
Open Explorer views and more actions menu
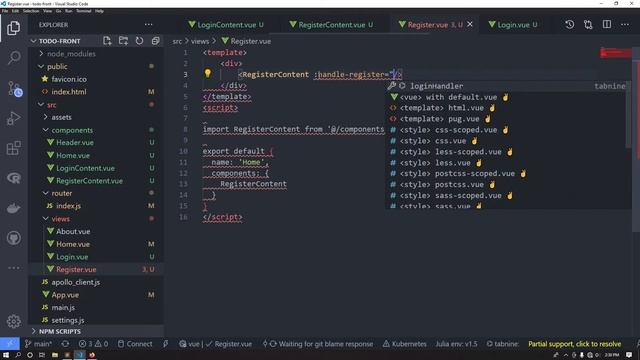pos(149,25)
